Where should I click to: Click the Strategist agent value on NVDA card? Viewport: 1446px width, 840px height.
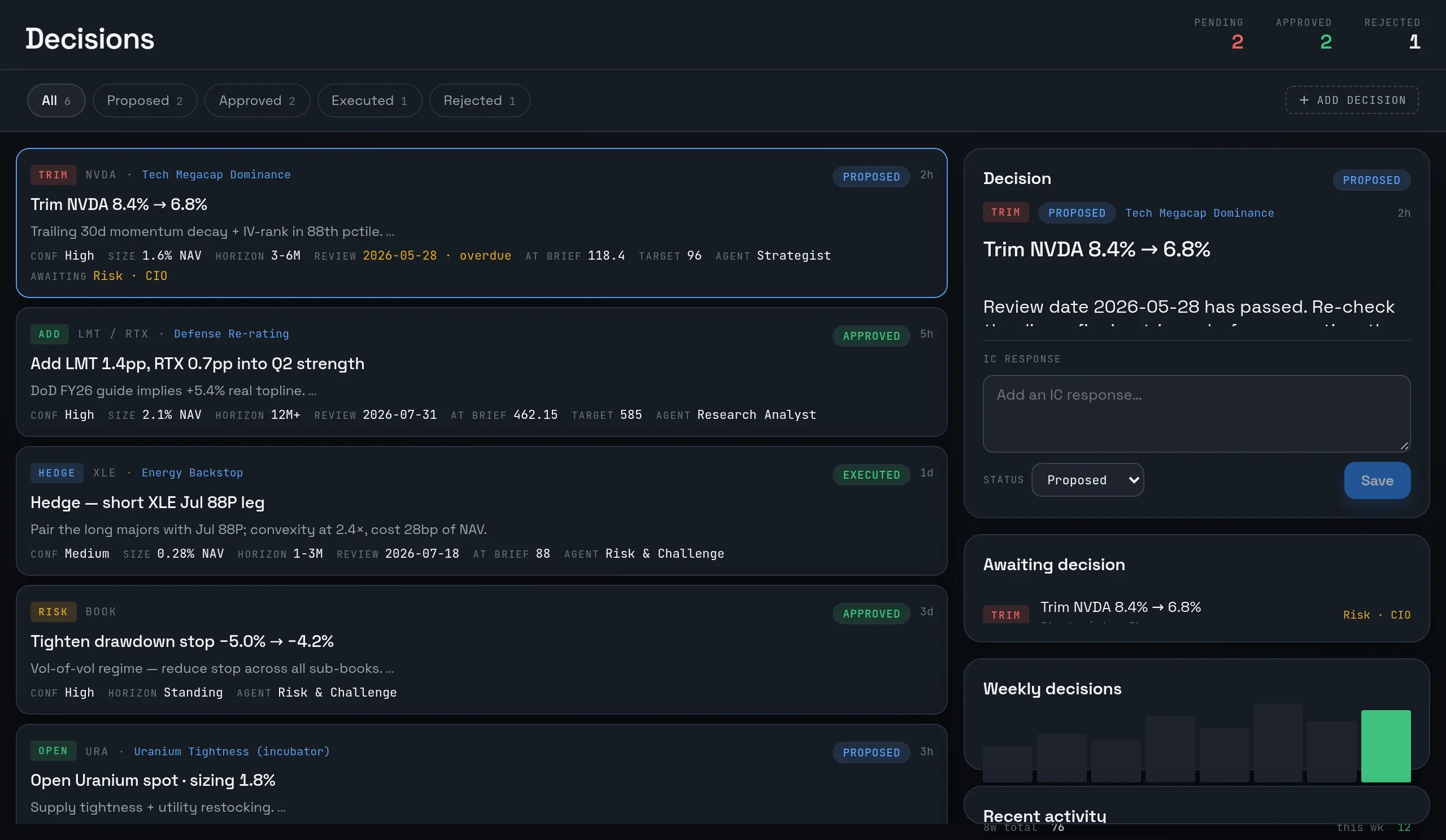(x=794, y=255)
